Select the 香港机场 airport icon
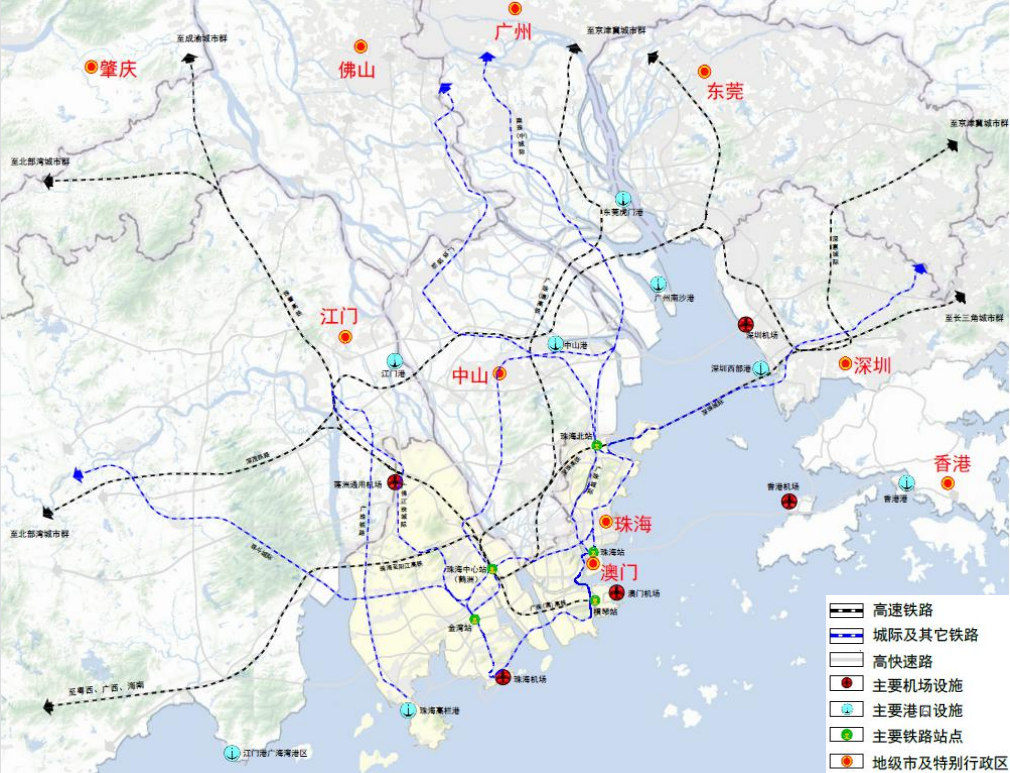 789,501
